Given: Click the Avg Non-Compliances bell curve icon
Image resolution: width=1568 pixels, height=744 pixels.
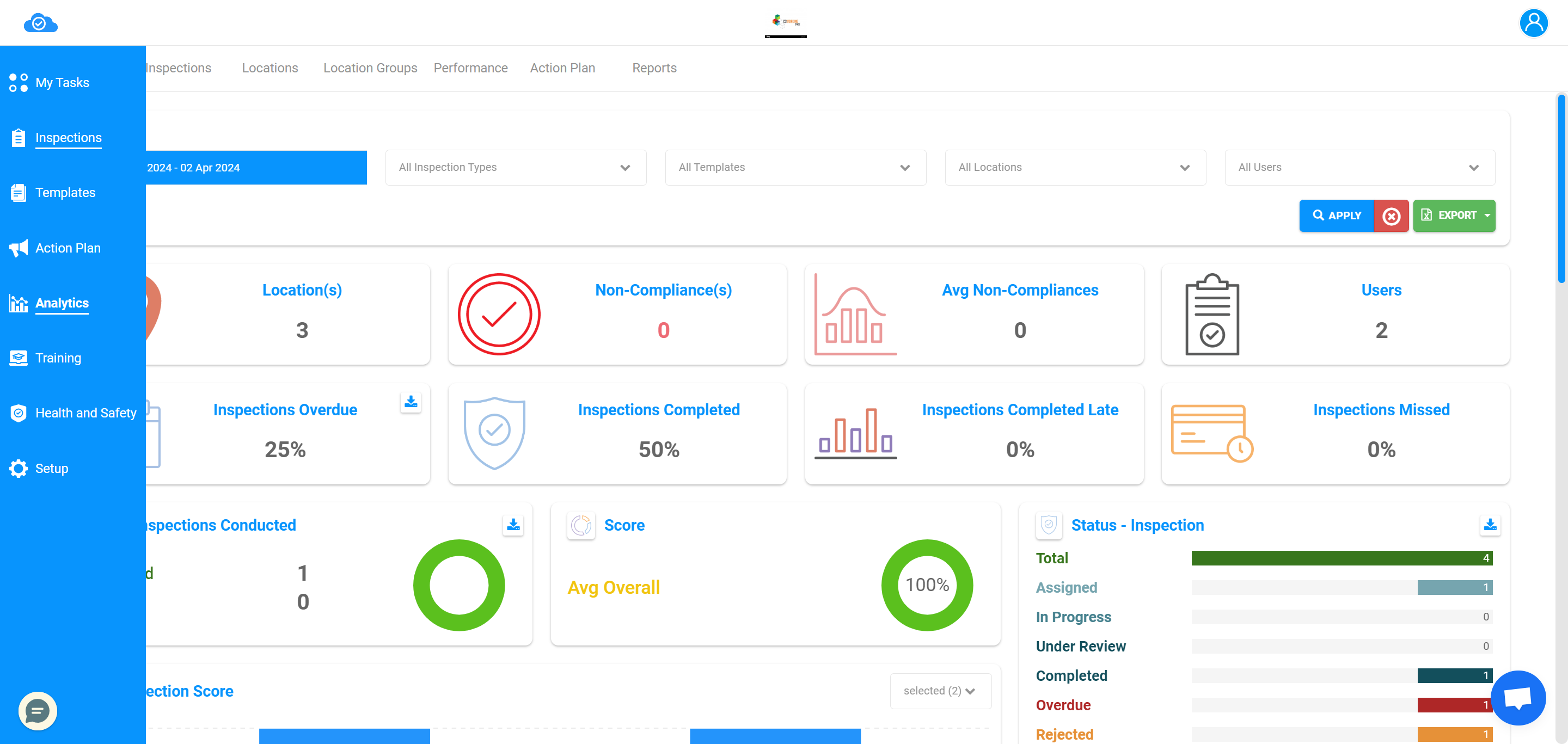Looking at the screenshot, I should pos(855,314).
